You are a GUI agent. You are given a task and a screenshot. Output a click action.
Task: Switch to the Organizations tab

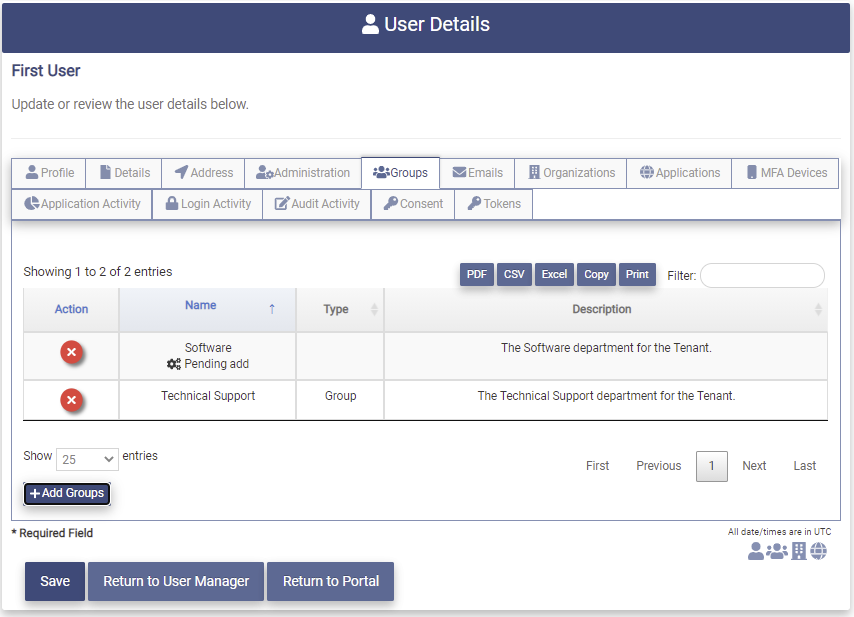tap(571, 173)
